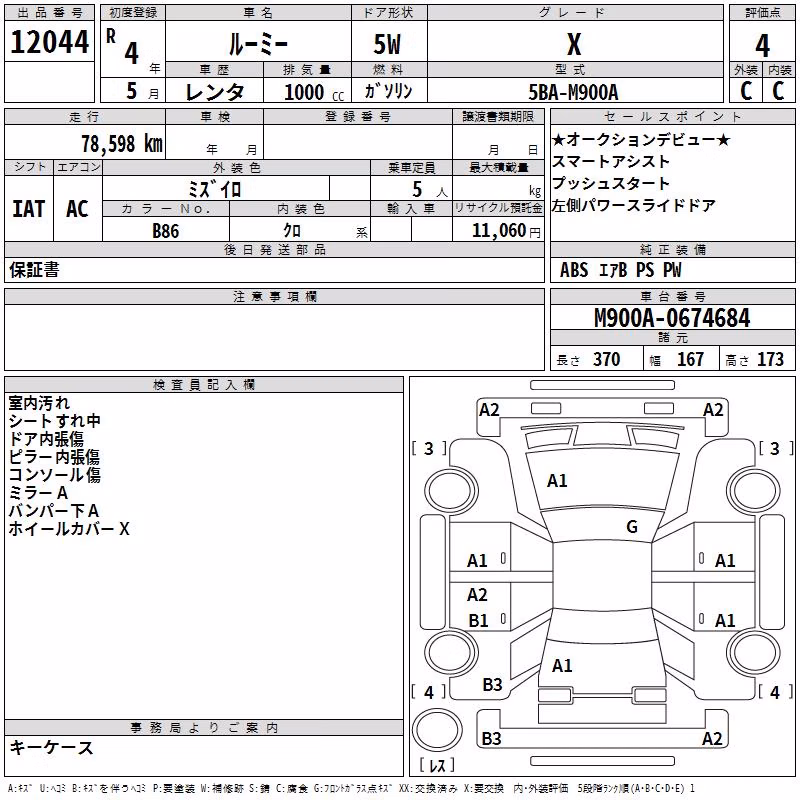Click the mileage 78,598 km

(x=122, y=144)
